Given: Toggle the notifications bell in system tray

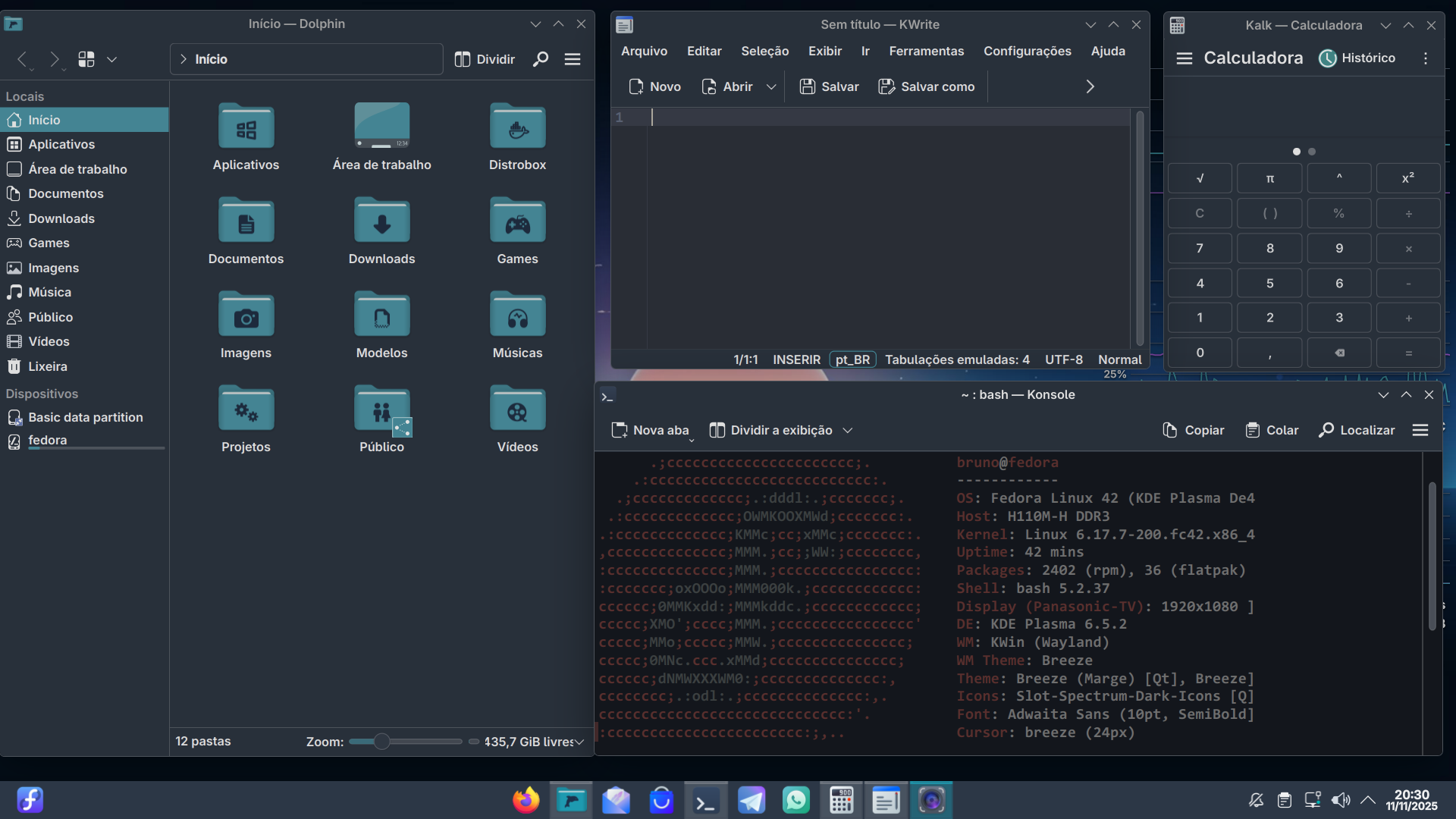Looking at the screenshot, I should pos(1256,800).
